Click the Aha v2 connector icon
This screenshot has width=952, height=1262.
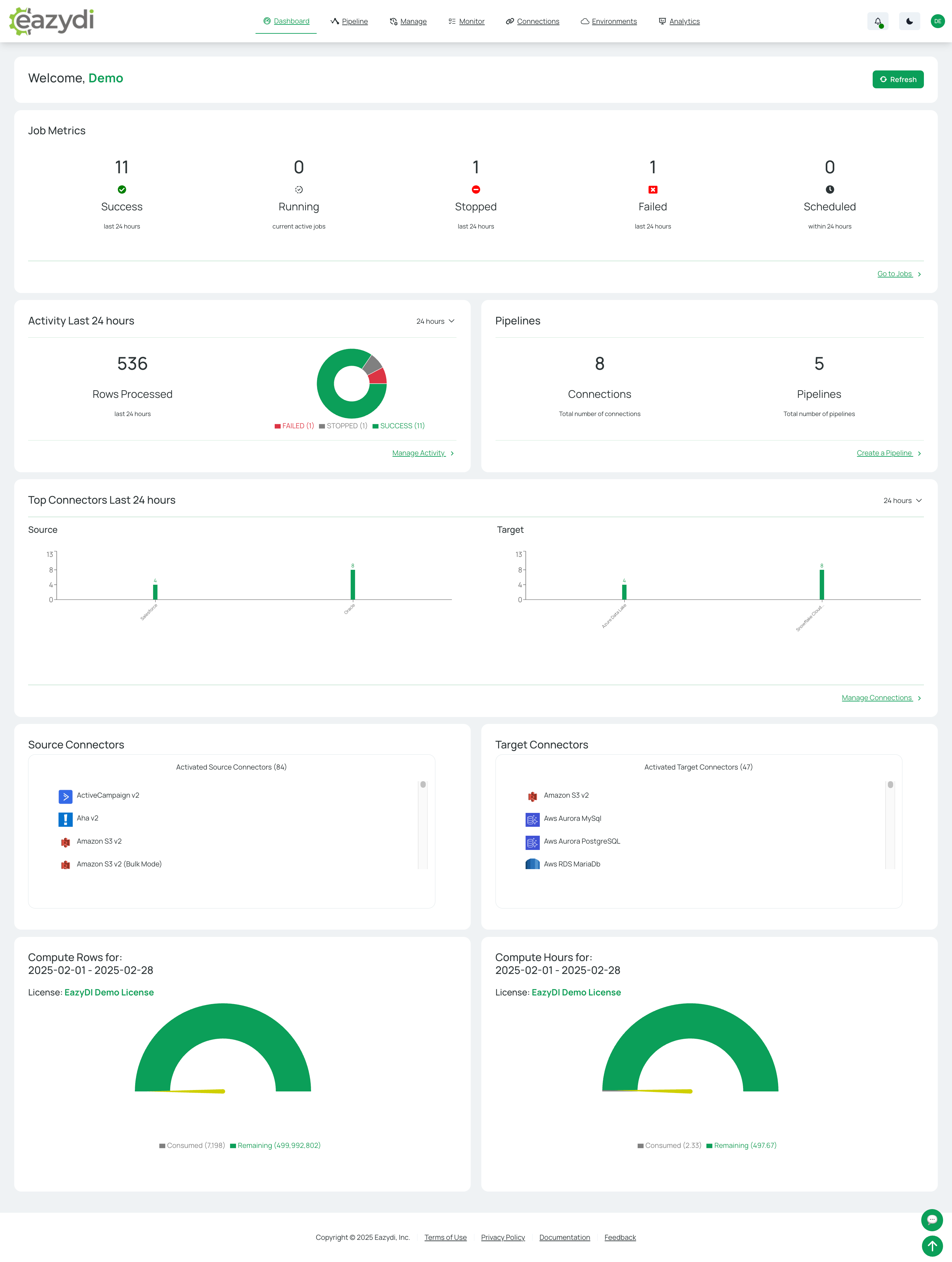point(65,819)
